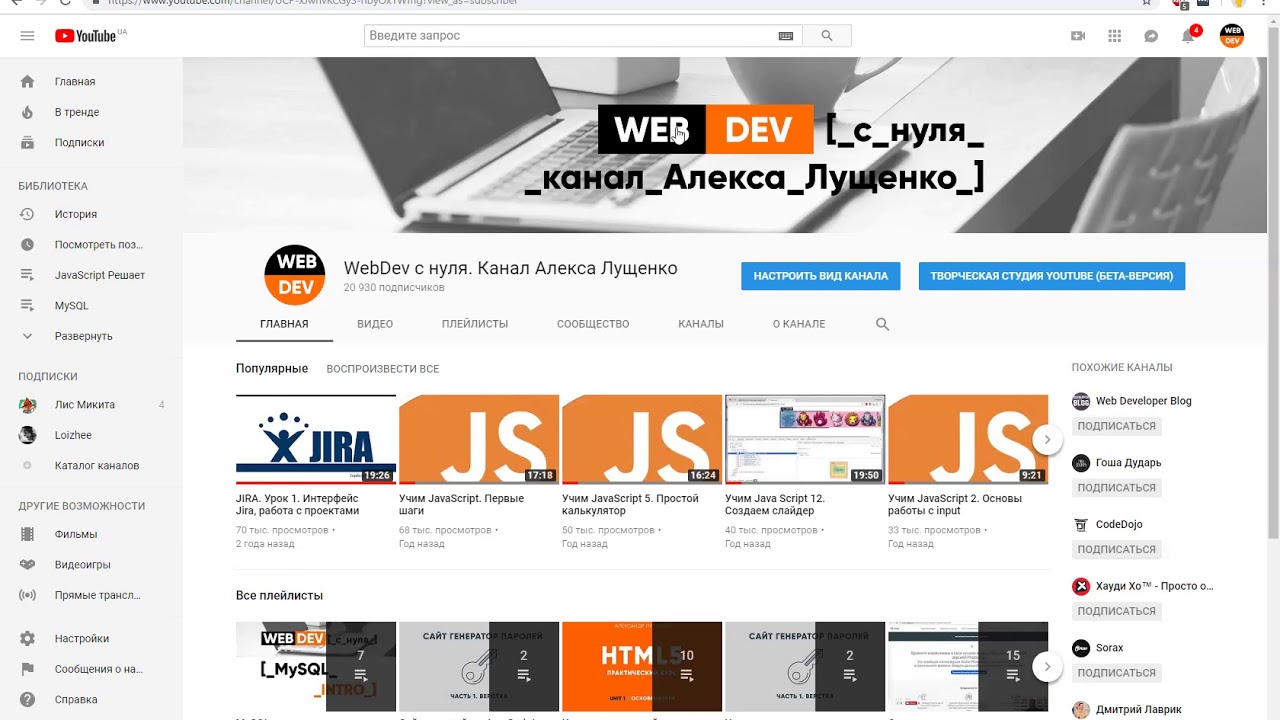
Task: Select the ГЛАВНАЯ channel tab
Action: [x=284, y=324]
